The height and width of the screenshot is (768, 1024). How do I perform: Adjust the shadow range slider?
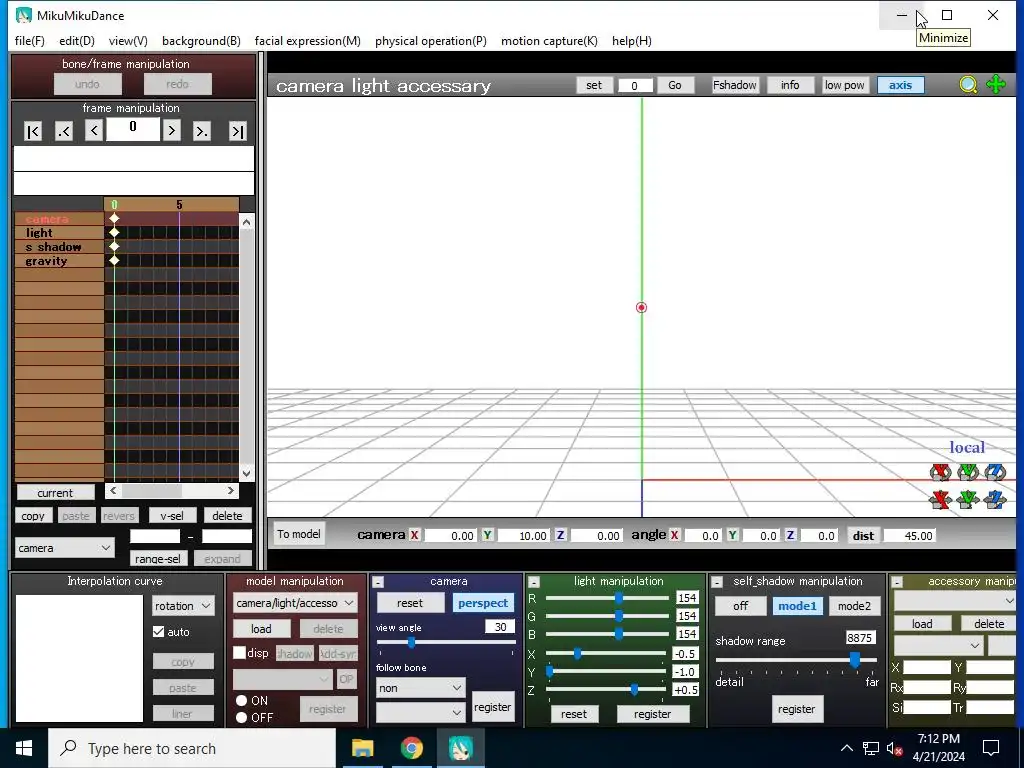(855, 660)
